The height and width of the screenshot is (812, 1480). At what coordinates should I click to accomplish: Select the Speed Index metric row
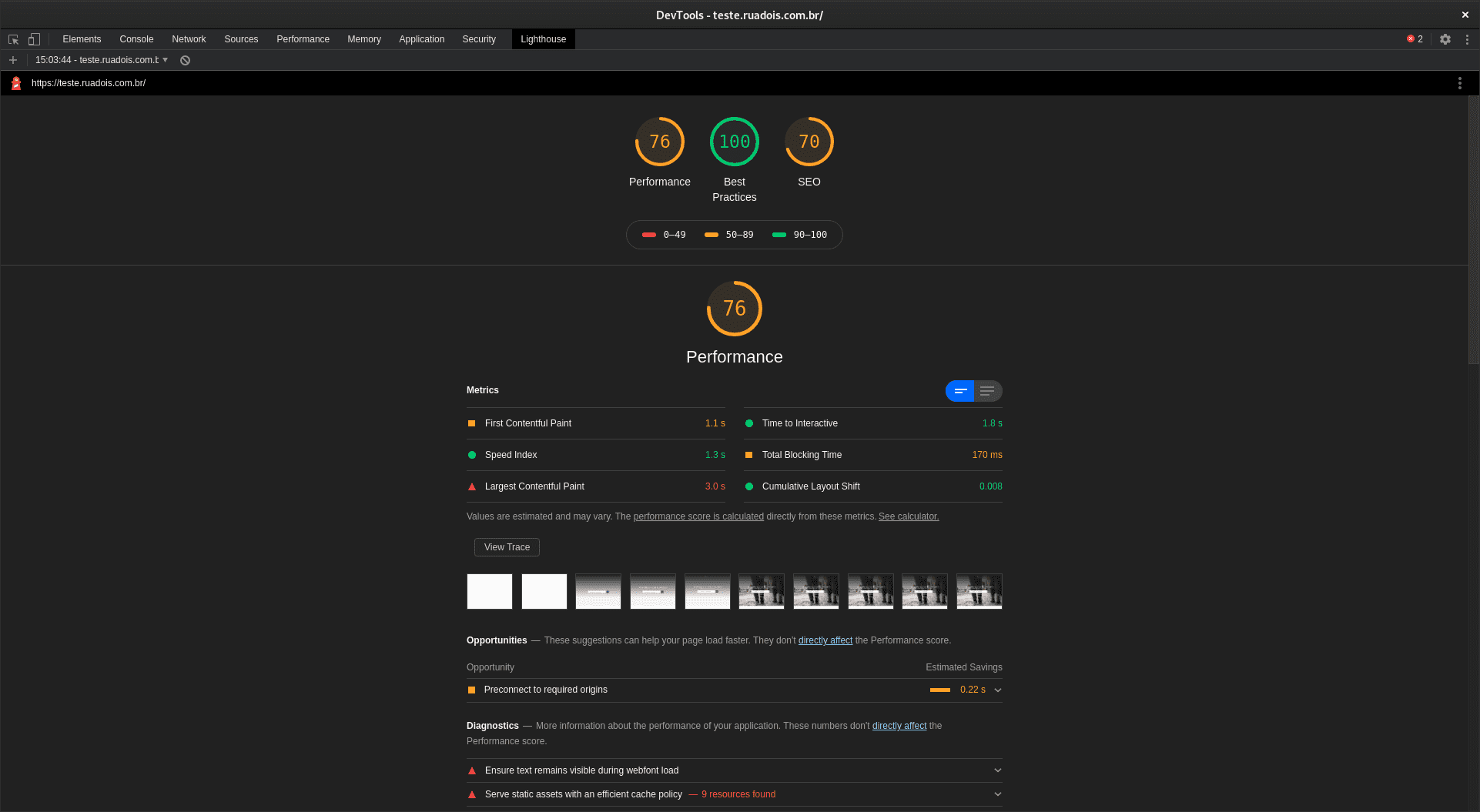click(596, 455)
